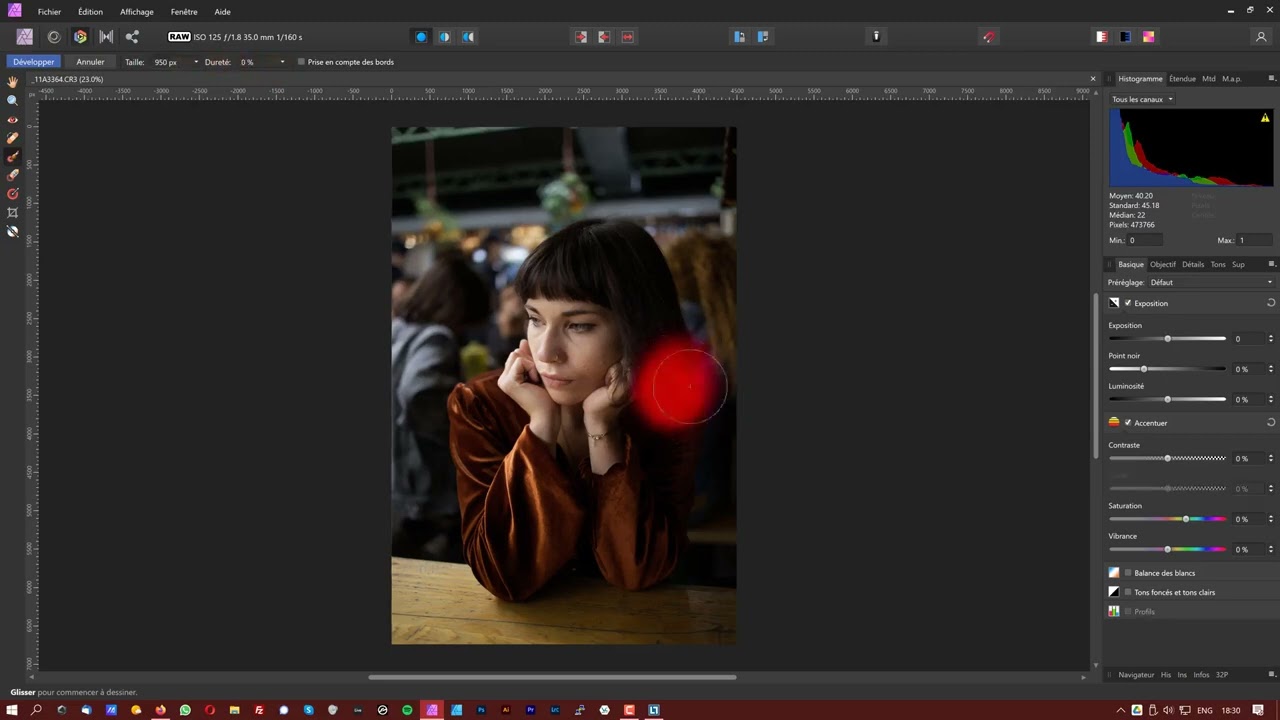The width and height of the screenshot is (1280, 720).
Task: Adjust the Exposition slider
Action: point(1167,339)
